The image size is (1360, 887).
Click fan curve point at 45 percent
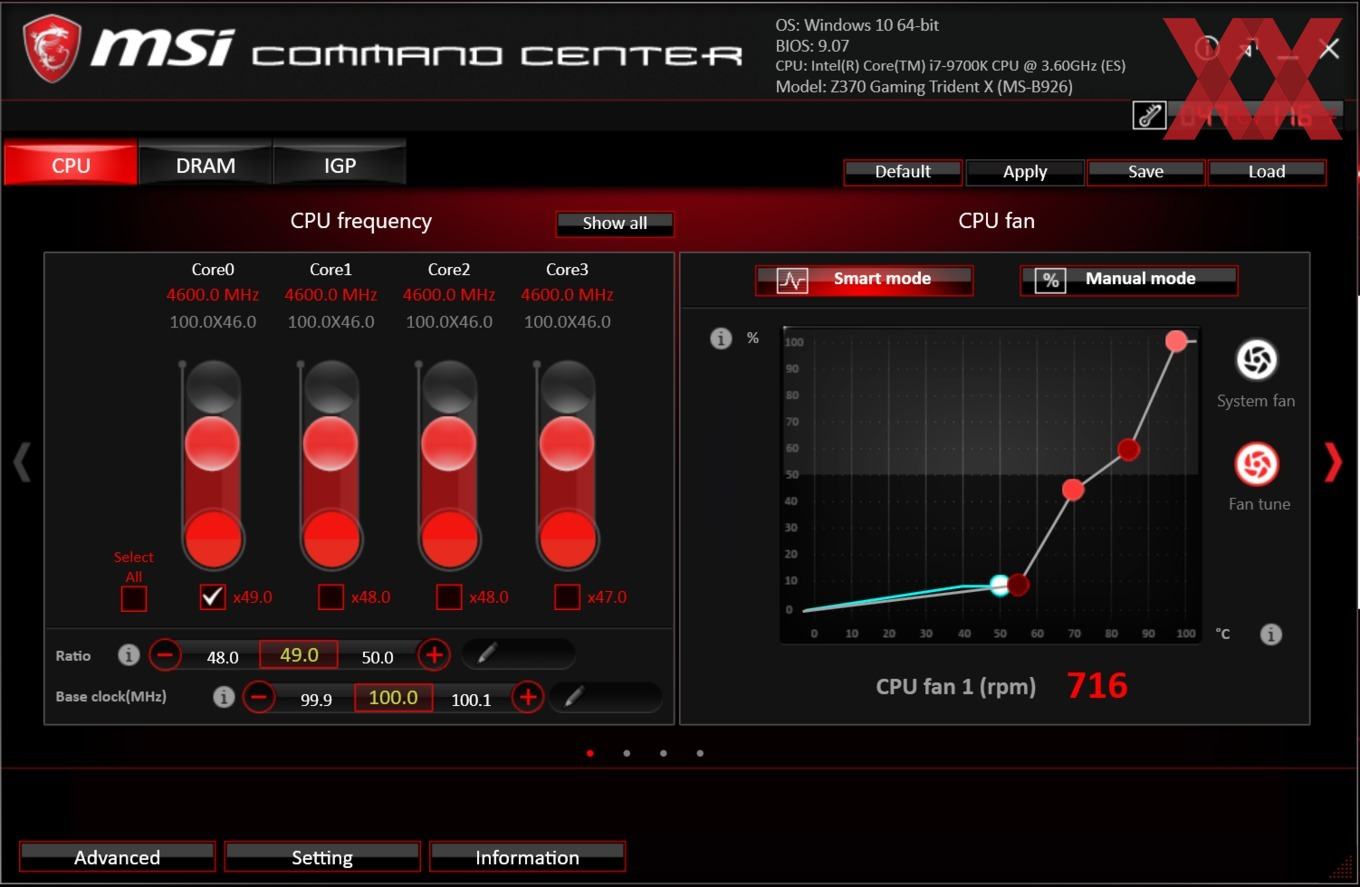click(x=1073, y=490)
